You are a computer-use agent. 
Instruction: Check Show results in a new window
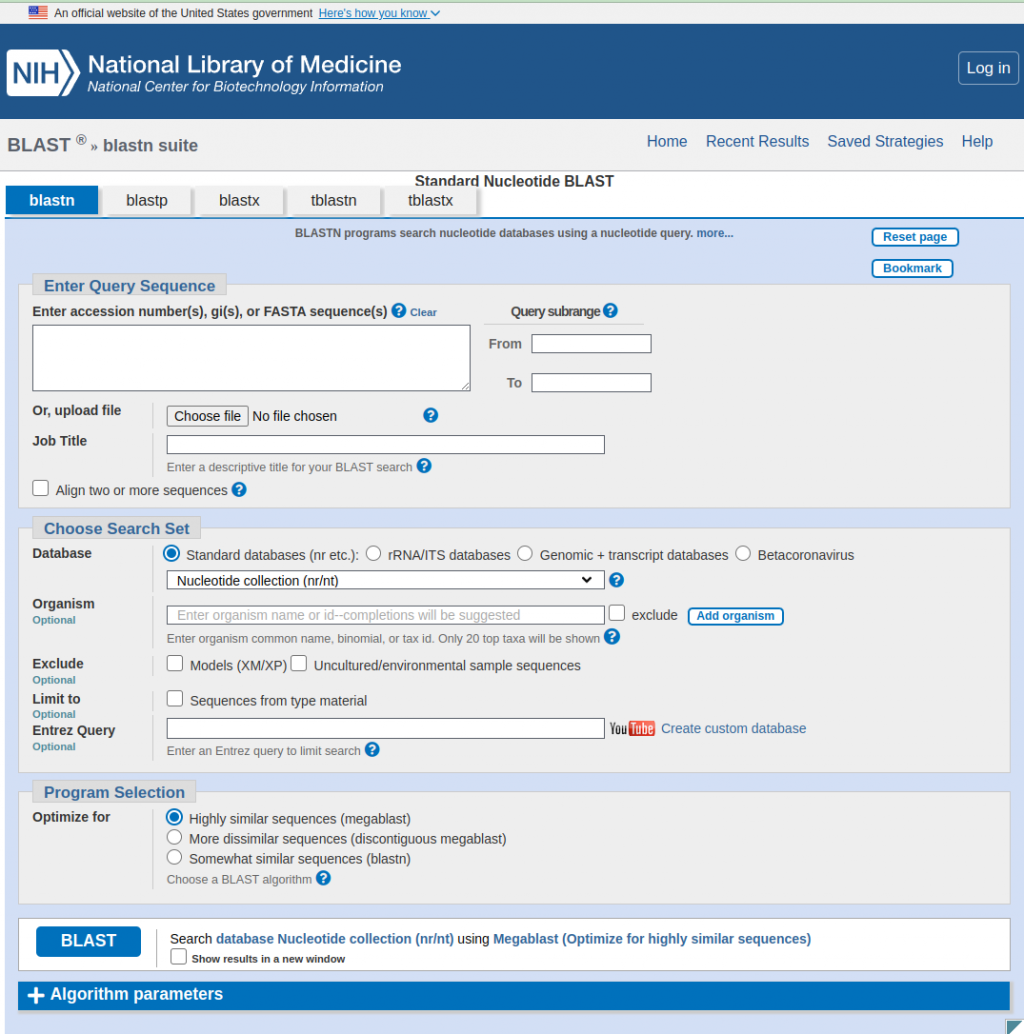pos(179,957)
